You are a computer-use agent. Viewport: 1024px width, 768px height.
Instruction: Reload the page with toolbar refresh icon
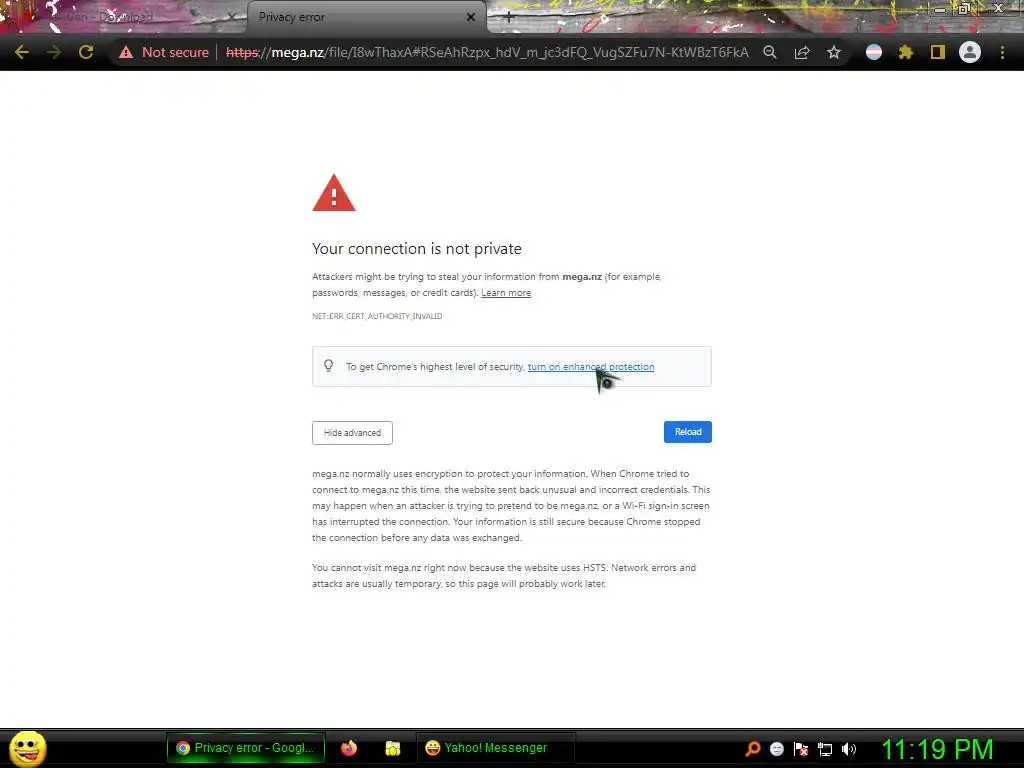[86, 52]
